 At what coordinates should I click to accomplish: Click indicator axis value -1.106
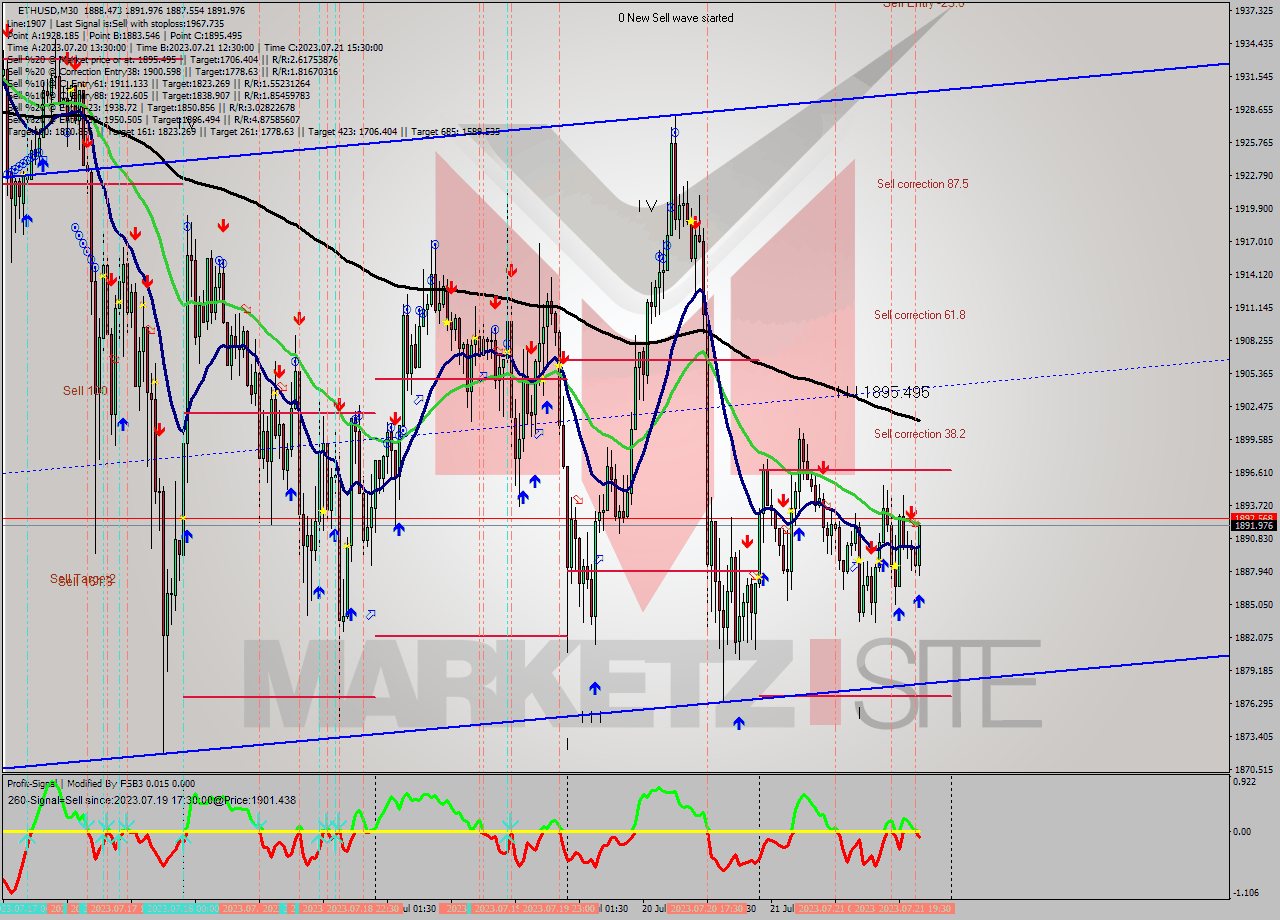coord(1246,893)
